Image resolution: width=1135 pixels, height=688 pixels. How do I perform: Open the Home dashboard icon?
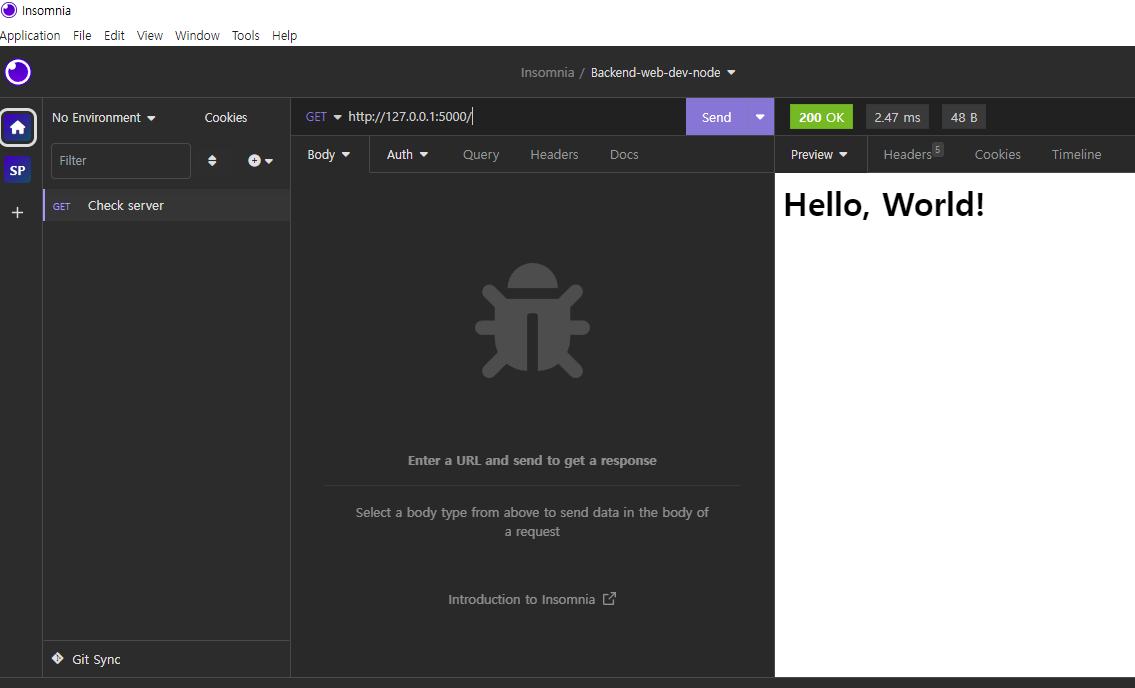18,128
